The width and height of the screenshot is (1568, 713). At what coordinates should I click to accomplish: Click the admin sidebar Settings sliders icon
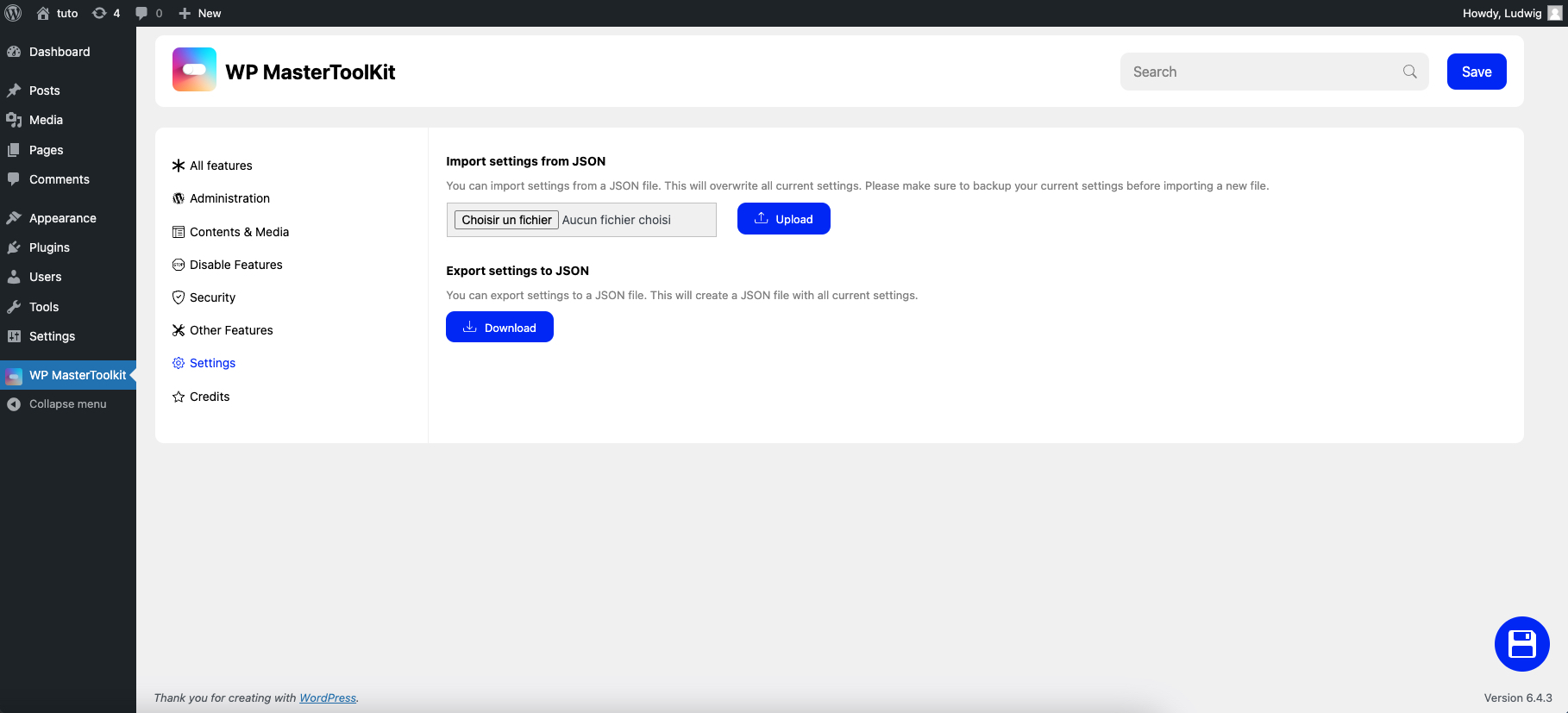(14, 336)
